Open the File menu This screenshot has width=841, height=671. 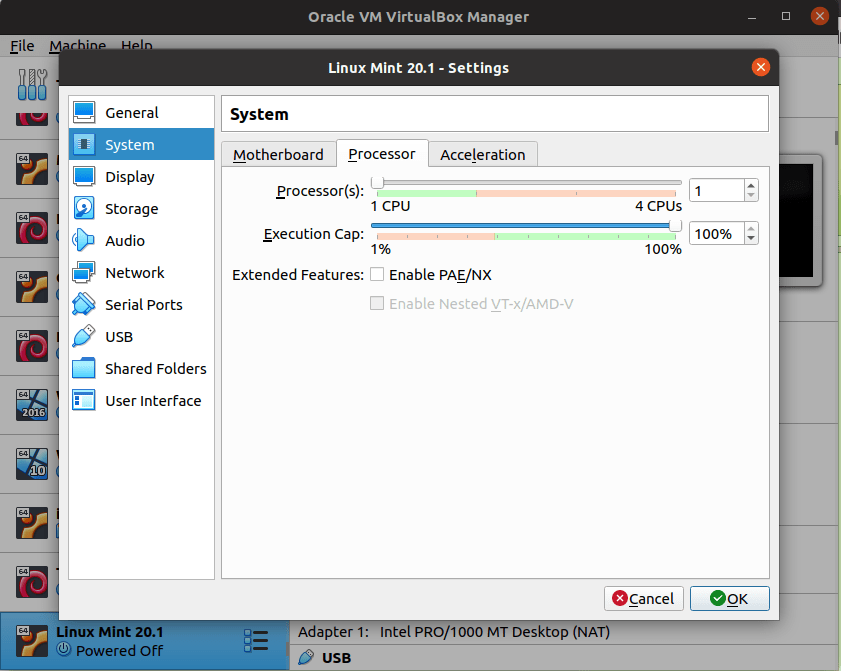[22, 46]
